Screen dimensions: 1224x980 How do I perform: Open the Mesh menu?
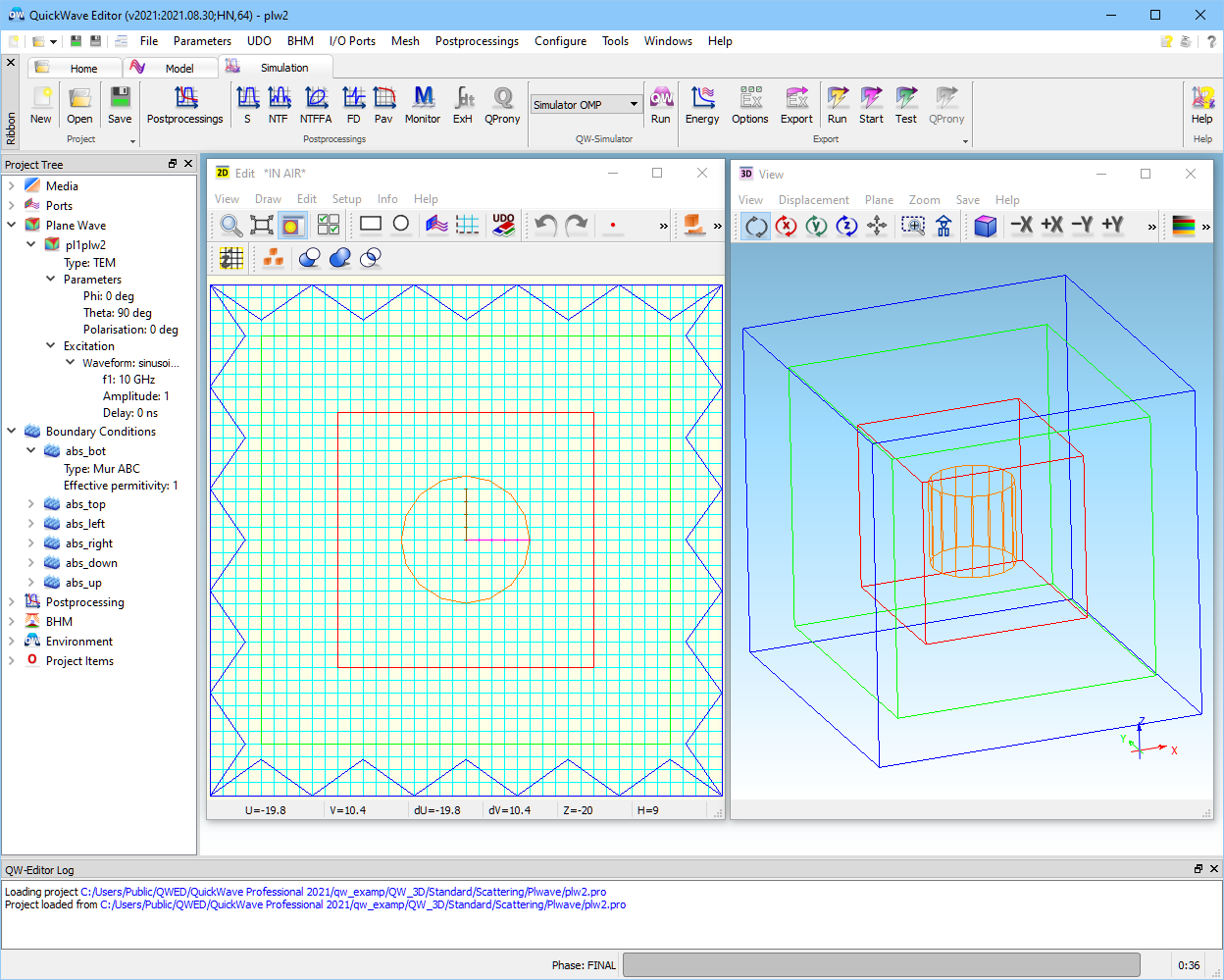tap(405, 41)
